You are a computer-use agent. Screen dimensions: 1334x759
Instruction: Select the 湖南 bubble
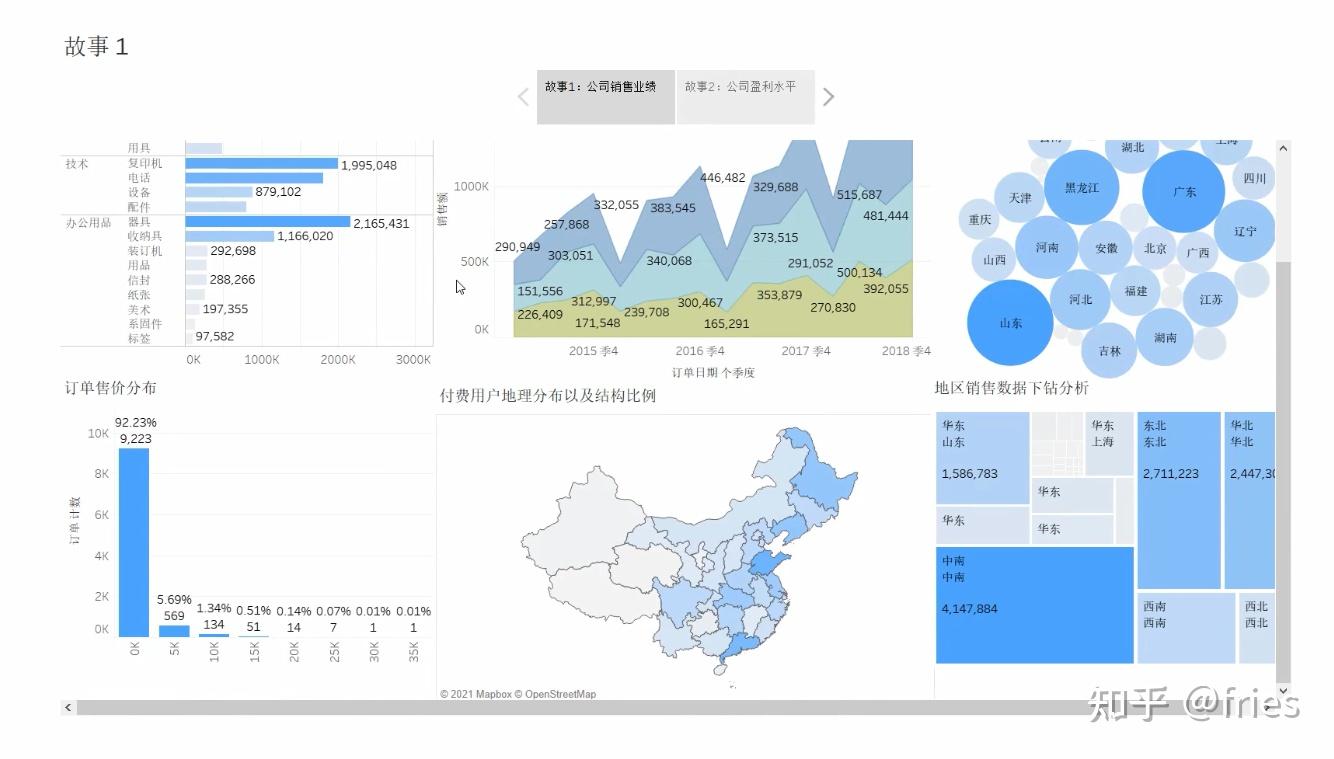(x=1165, y=338)
